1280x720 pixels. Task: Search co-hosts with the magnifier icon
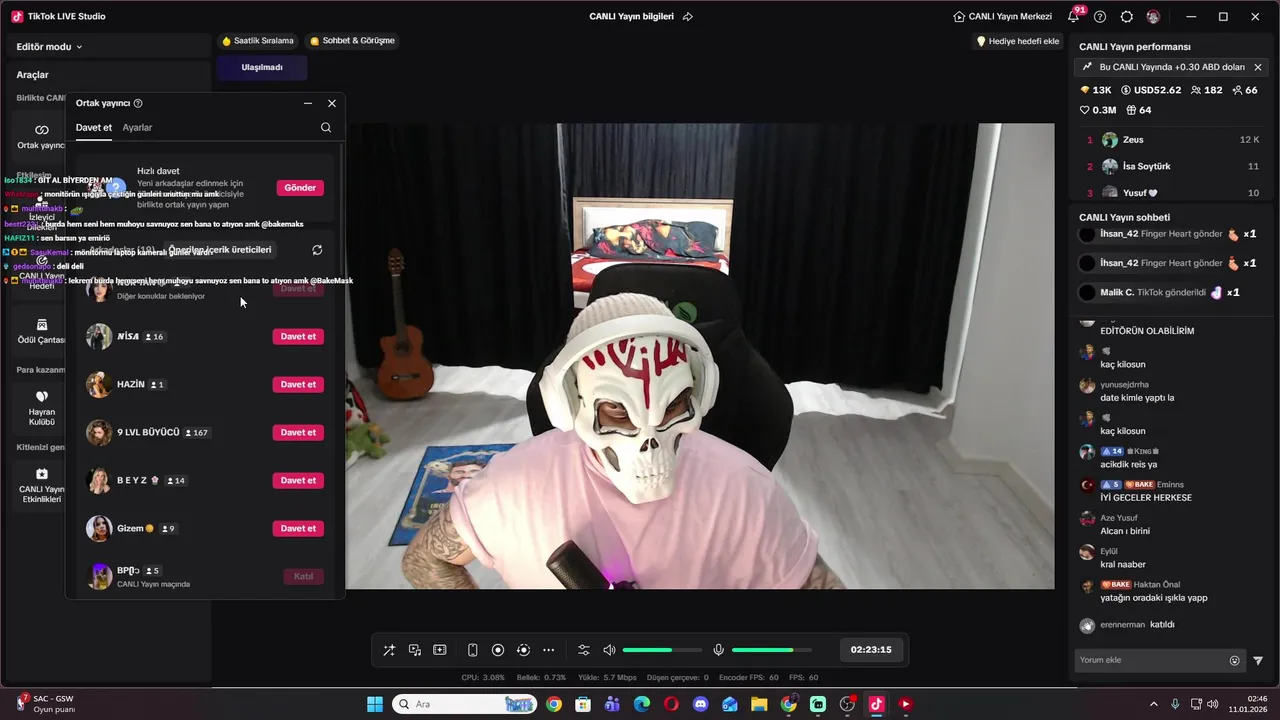pyautogui.click(x=326, y=128)
